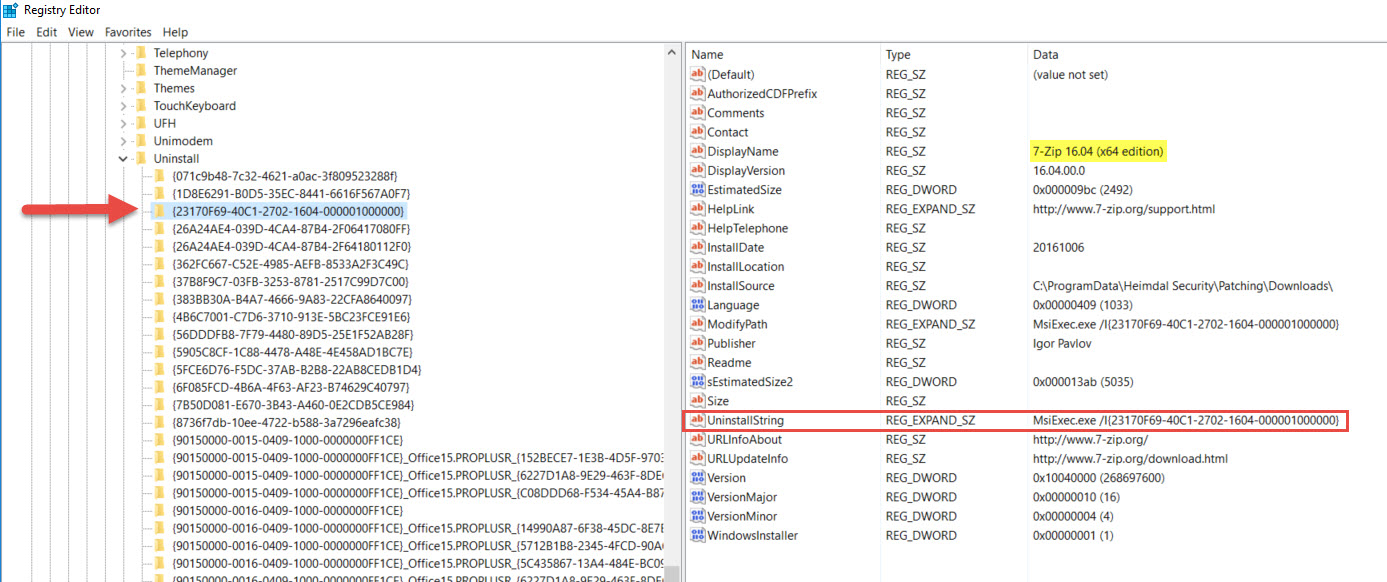The width and height of the screenshot is (1387, 582).
Task: Click folder icon of {362FC667-C52E-4985-AEFB-8533A2F3C49C}
Action: point(160,264)
